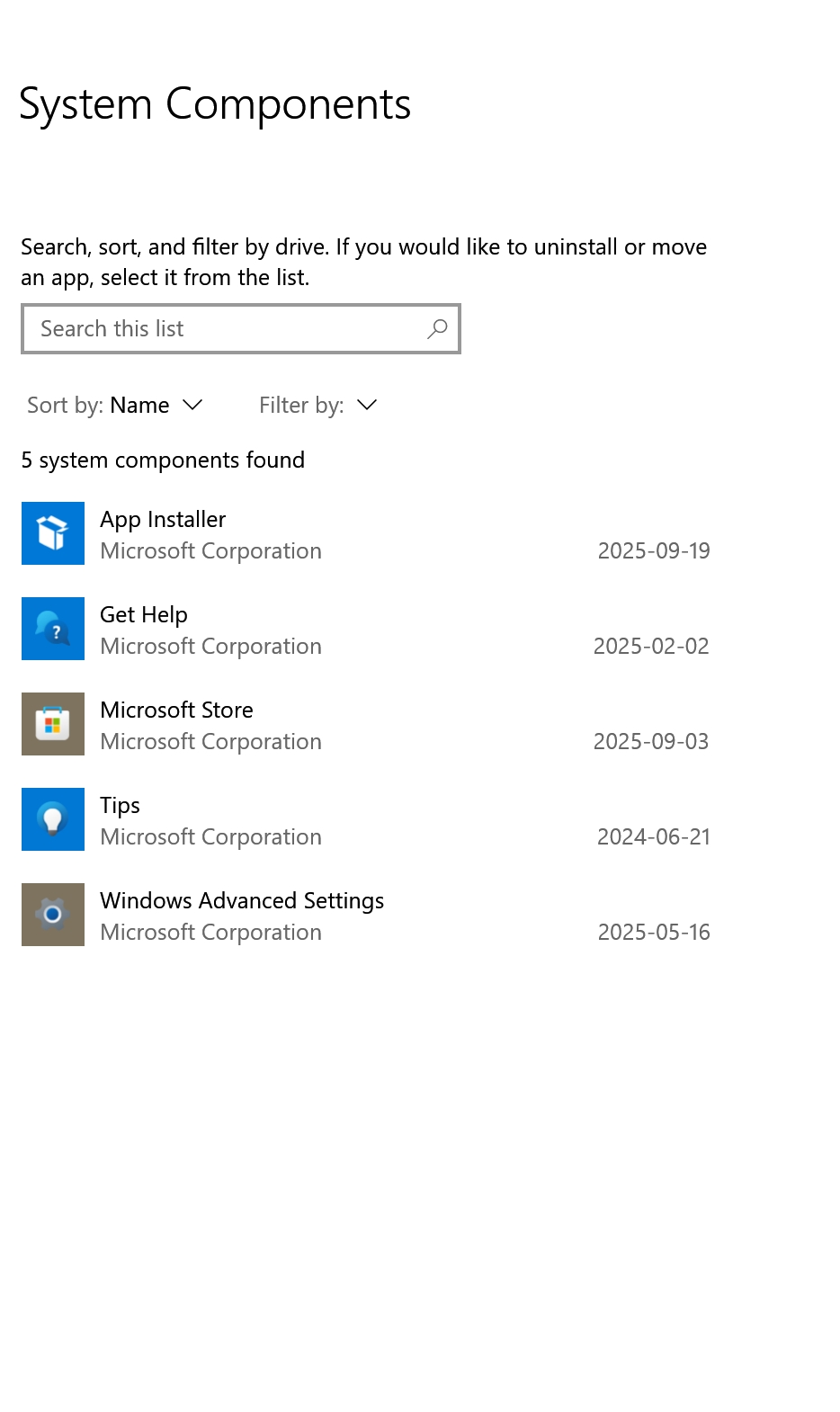This screenshot has height=1412, width=840.
Task: Click date 2025-09-19 of App Installer
Action: coord(654,551)
